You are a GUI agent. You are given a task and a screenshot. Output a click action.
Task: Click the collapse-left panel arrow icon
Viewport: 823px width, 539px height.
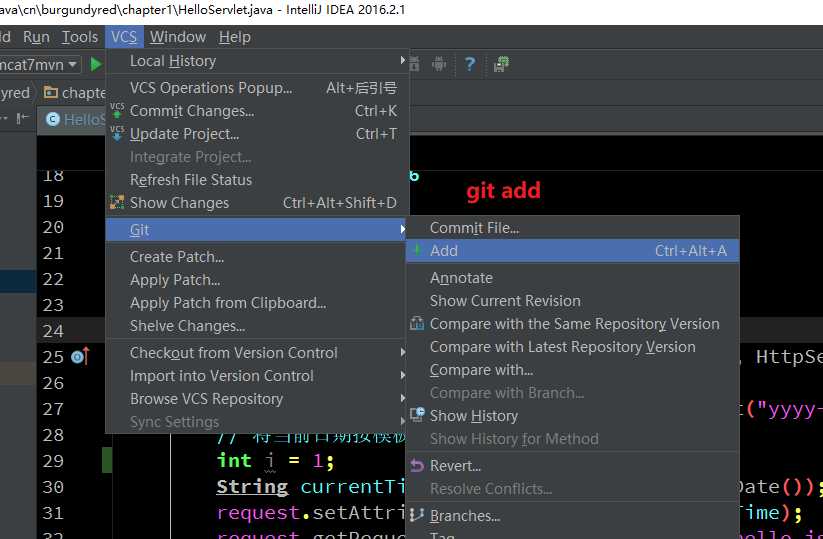pyautogui.click(x=22, y=119)
